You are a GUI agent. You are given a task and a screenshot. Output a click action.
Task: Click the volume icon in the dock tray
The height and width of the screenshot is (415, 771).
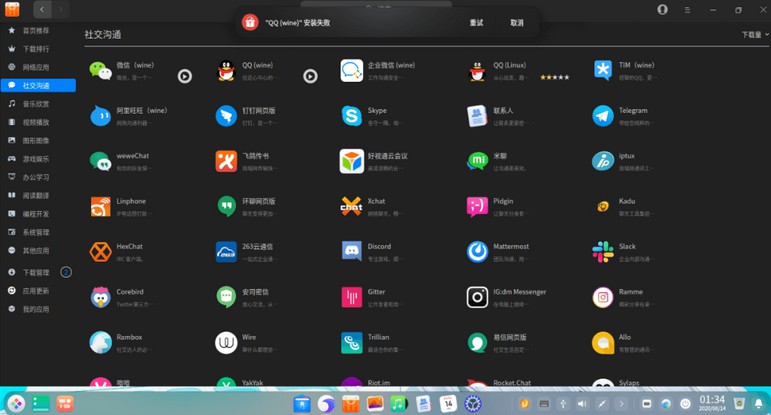tap(582, 404)
